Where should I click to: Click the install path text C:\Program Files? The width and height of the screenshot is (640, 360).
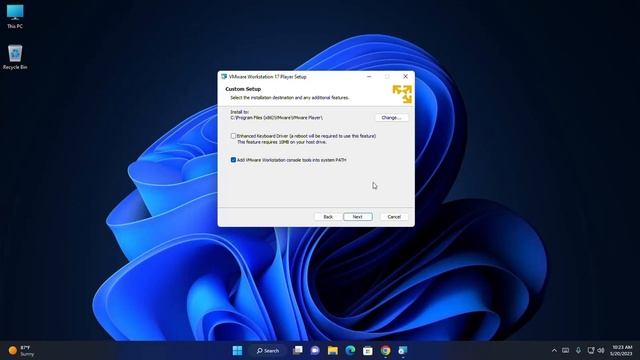pos(276,118)
